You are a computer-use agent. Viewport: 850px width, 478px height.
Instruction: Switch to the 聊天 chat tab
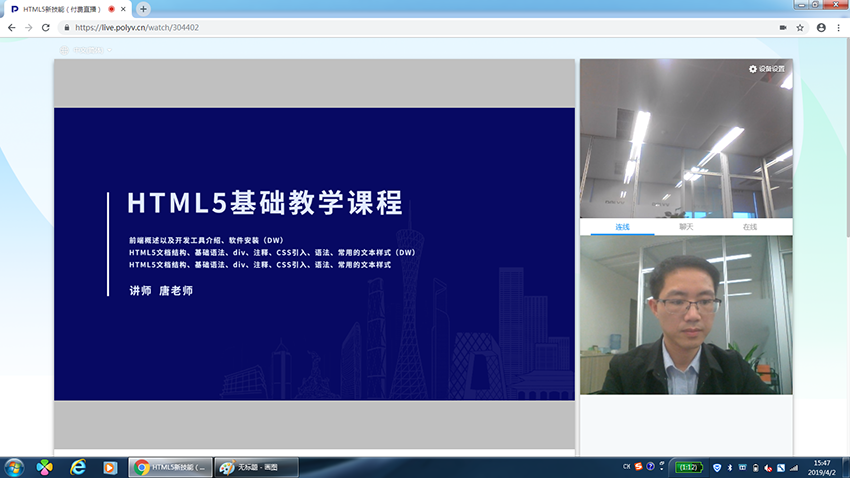click(x=686, y=227)
